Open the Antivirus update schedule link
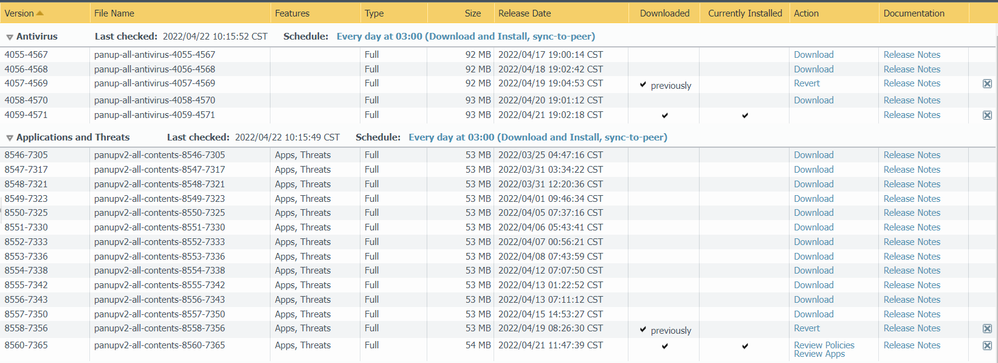998x363 pixels. (x=466, y=37)
